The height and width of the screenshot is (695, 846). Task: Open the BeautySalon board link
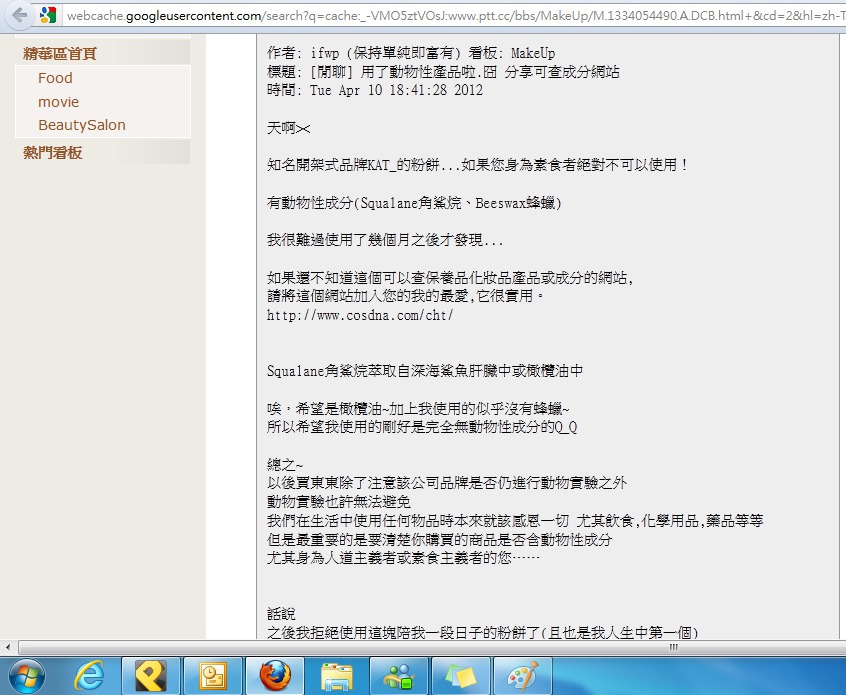[81, 125]
